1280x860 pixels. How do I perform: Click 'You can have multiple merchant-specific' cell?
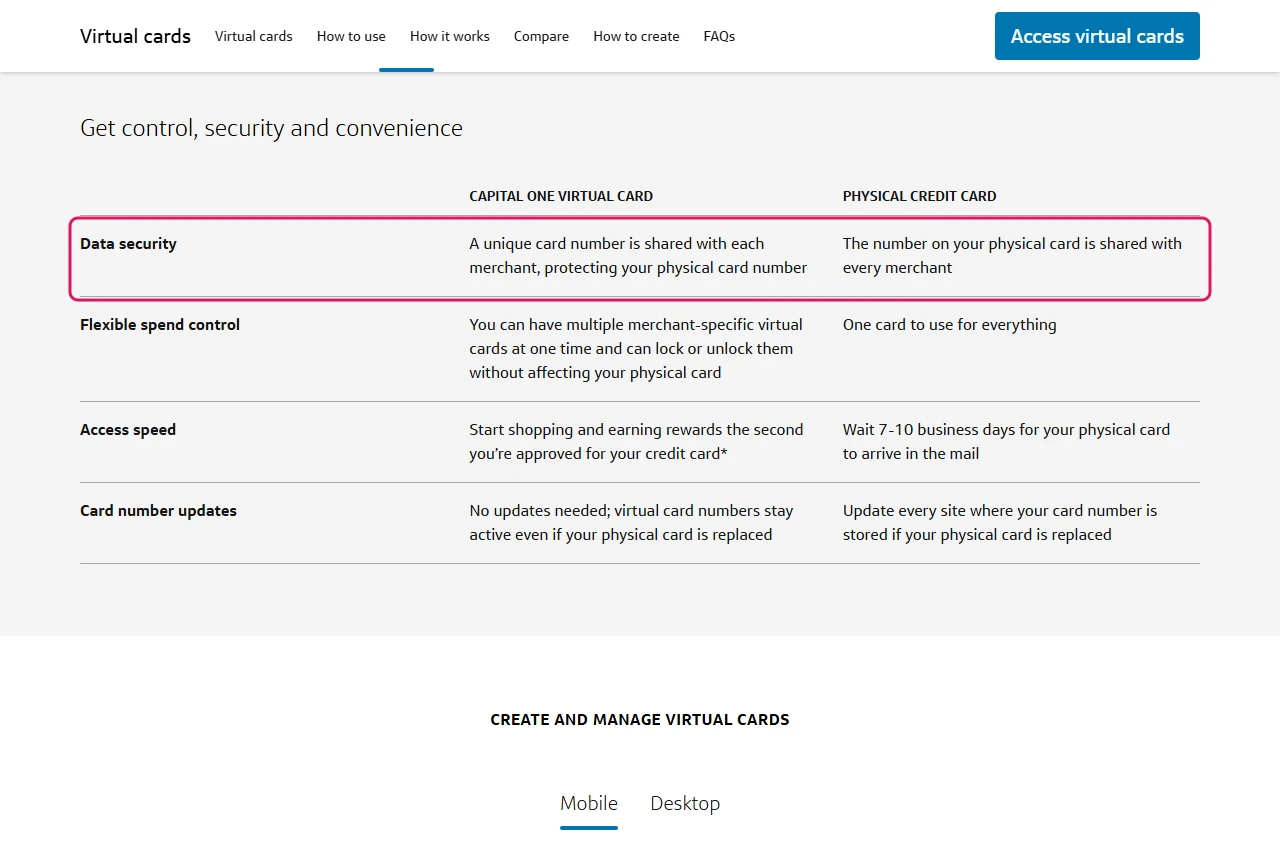[x=636, y=349]
